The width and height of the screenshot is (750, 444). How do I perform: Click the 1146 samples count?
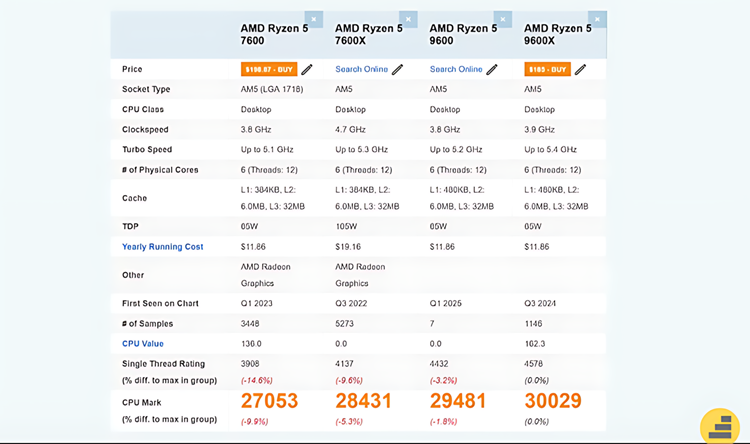(x=533, y=323)
